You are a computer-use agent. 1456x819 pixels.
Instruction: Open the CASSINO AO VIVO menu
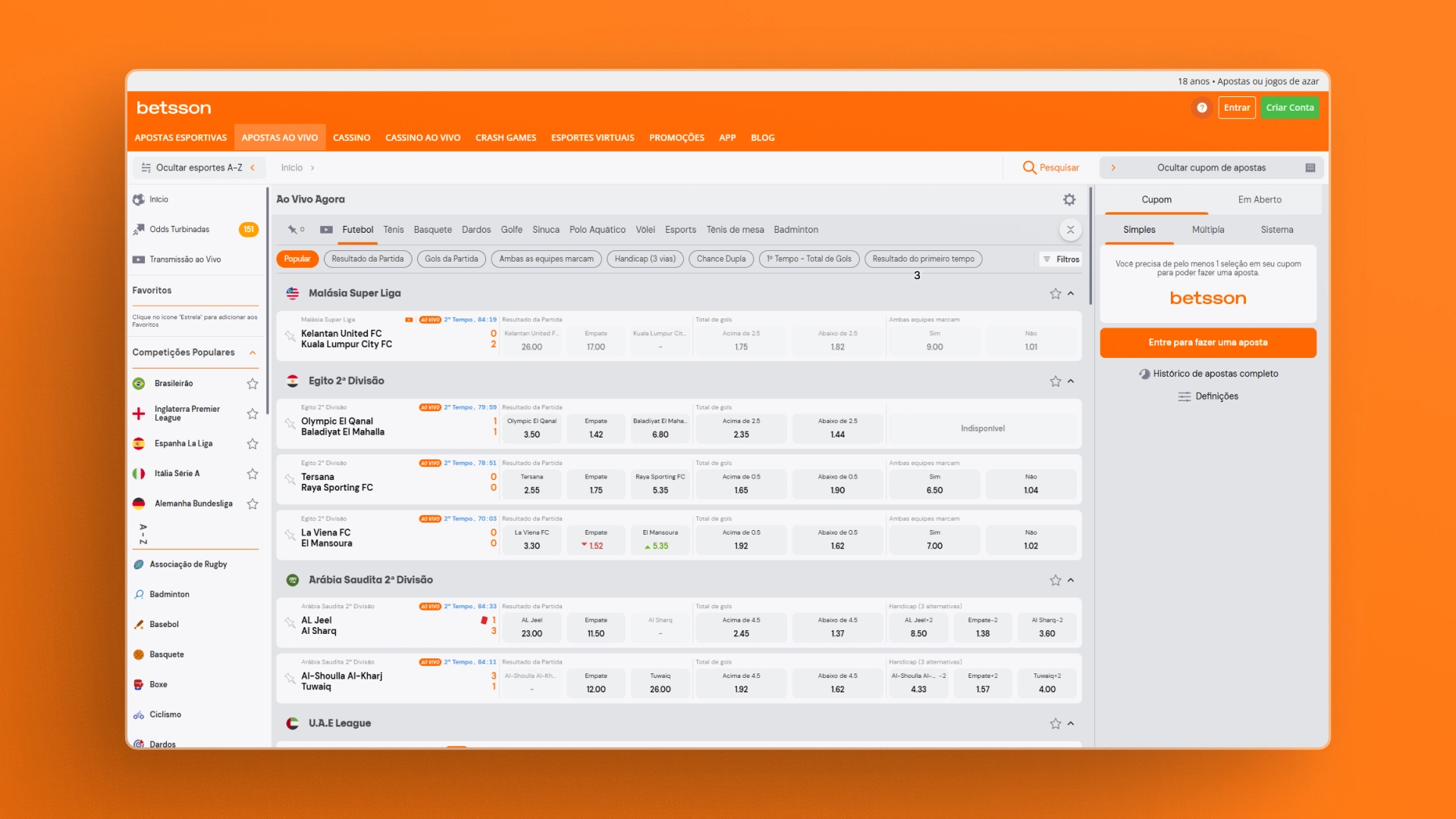422,137
